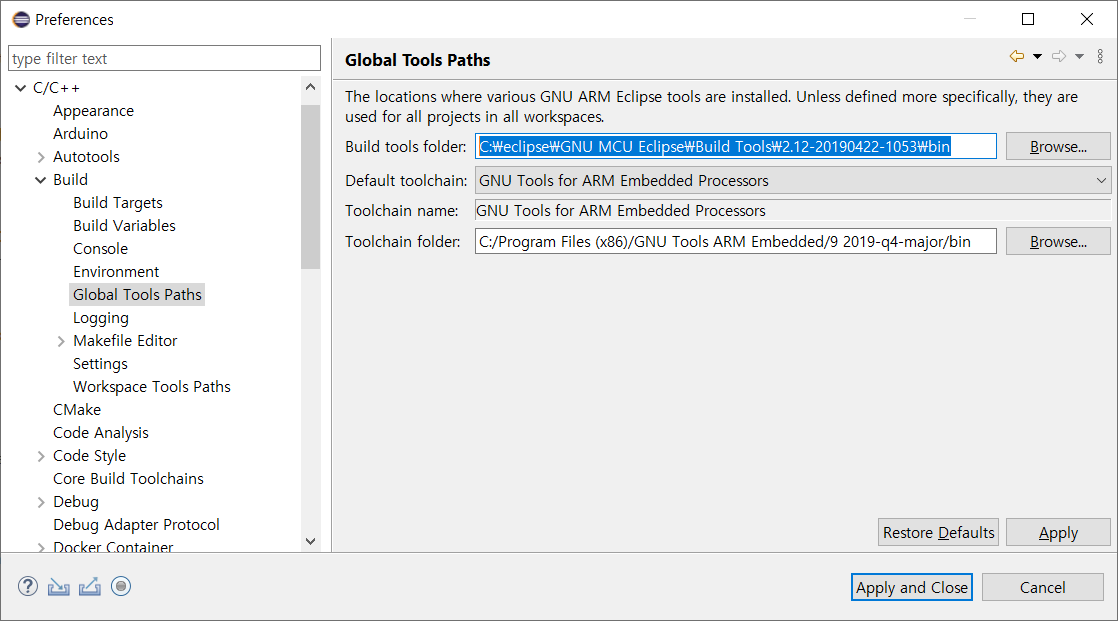Click scroll up arrow of tree

(310, 87)
